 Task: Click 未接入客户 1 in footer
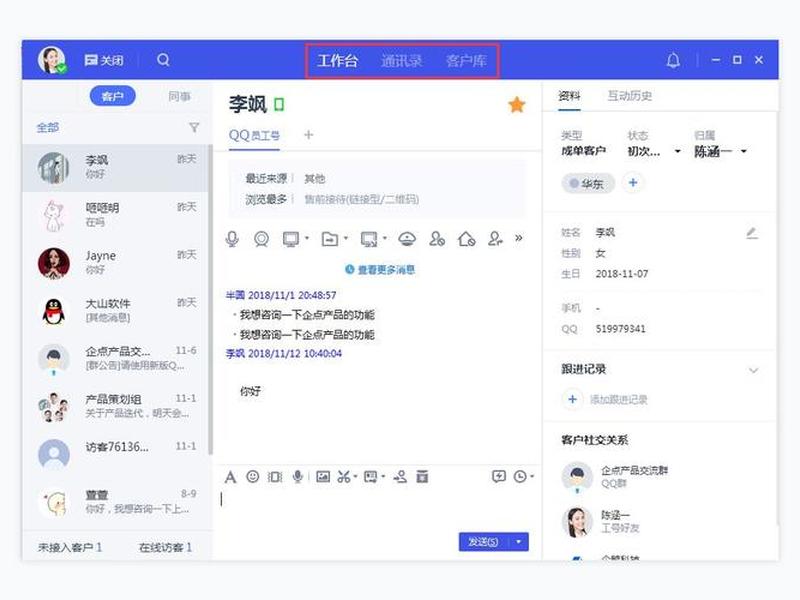click(x=70, y=547)
